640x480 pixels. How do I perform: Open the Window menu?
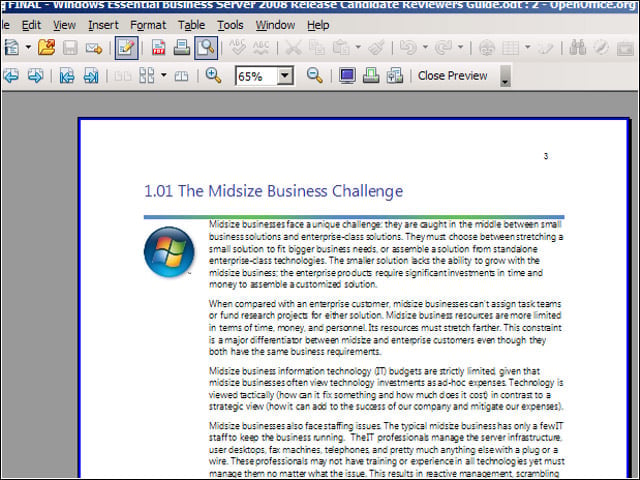pyautogui.click(x=275, y=25)
